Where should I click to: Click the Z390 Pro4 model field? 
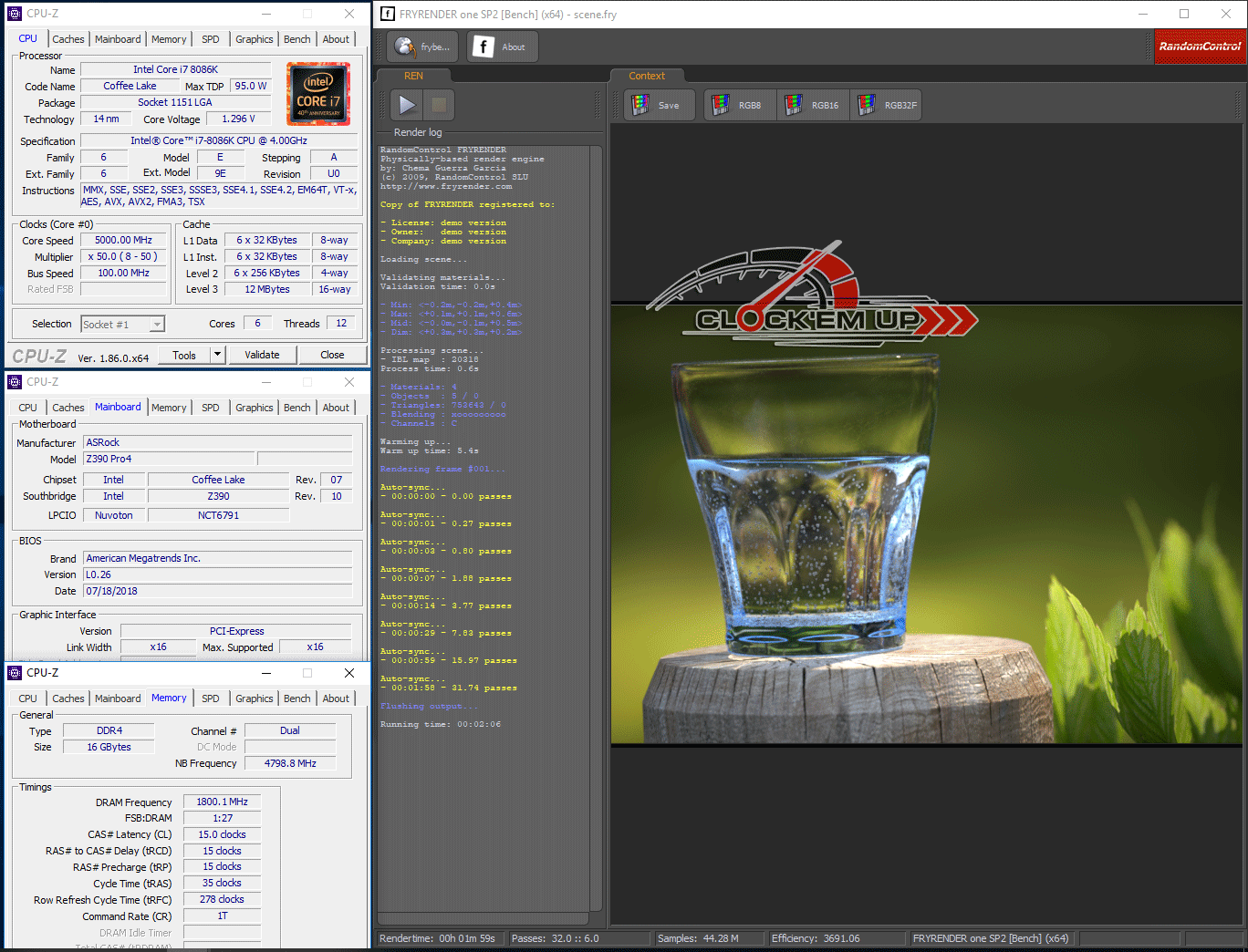tap(170, 459)
